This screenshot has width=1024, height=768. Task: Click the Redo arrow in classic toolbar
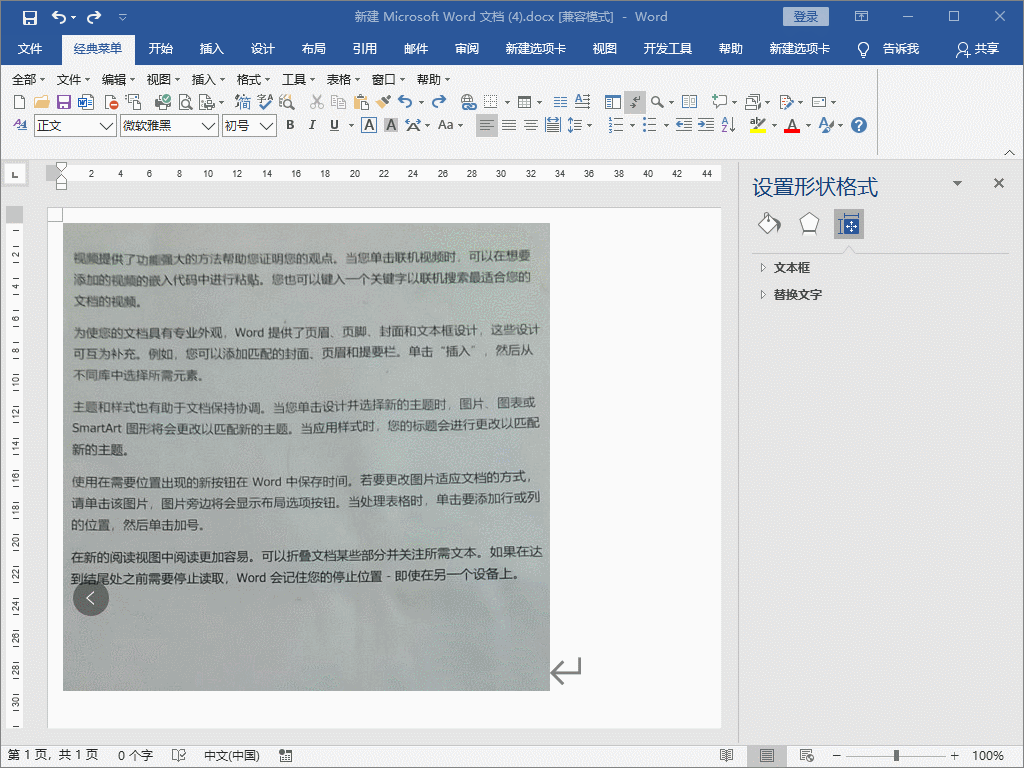[439, 102]
